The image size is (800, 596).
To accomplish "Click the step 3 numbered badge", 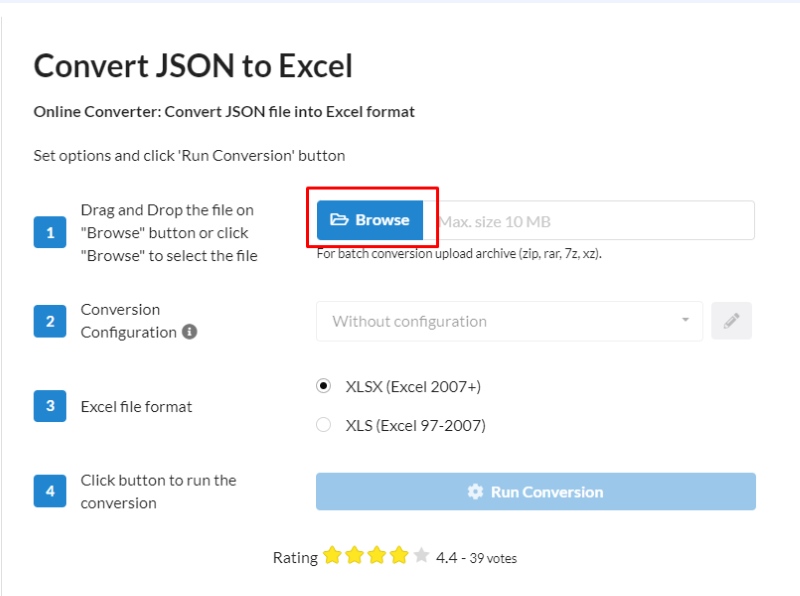I will [50, 406].
